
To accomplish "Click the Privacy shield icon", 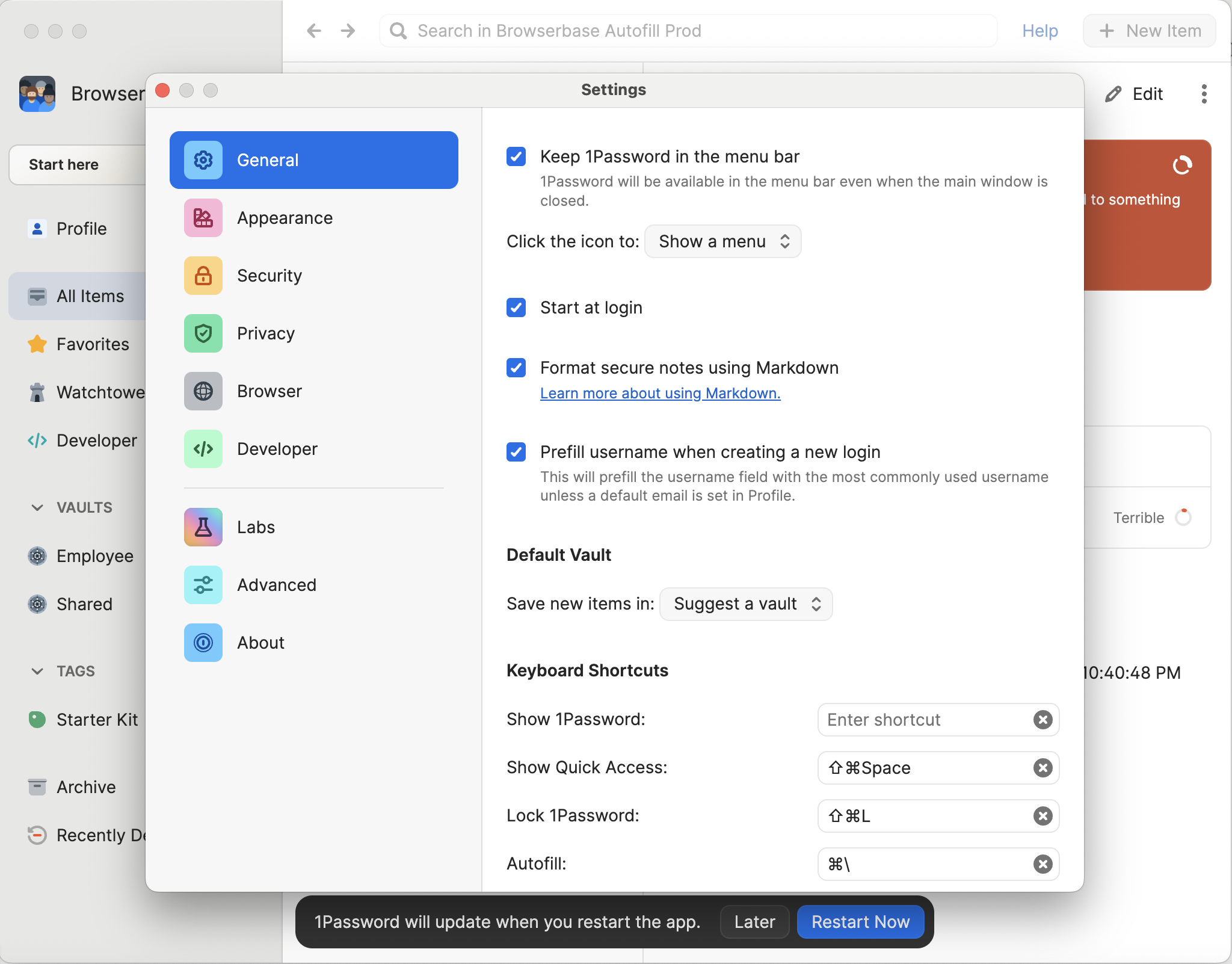I will [203, 333].
